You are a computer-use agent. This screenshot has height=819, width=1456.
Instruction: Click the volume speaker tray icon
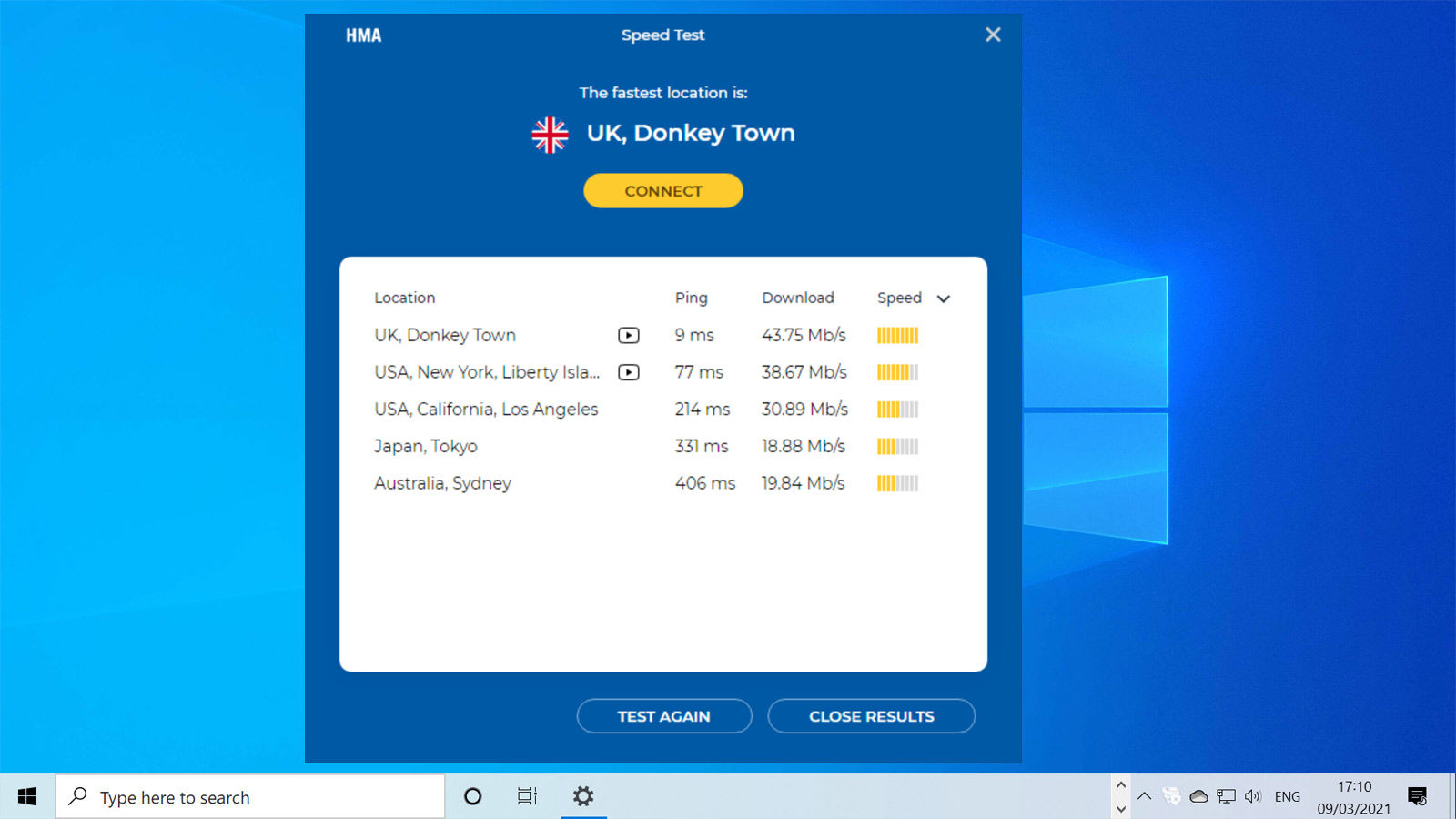[x=1253, y=796]
